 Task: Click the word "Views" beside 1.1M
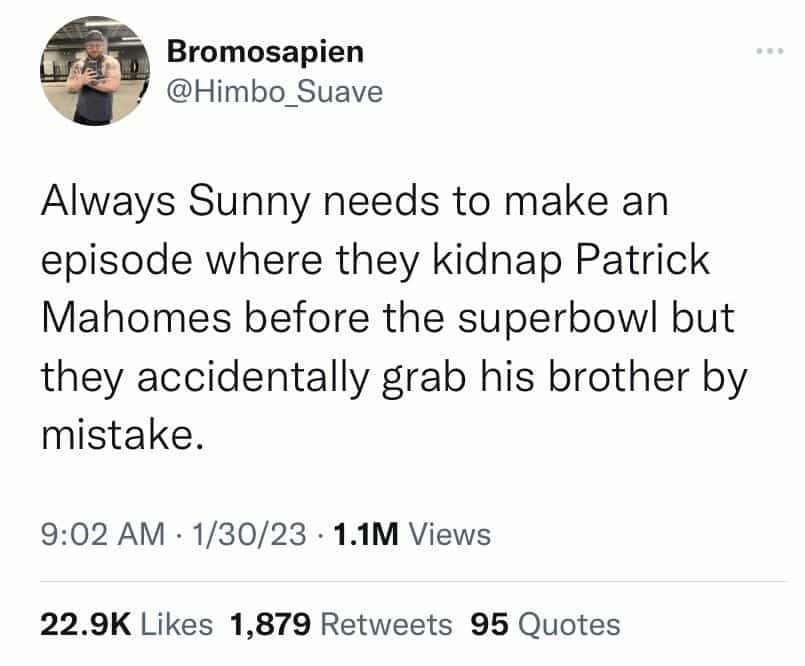[451, 534]
